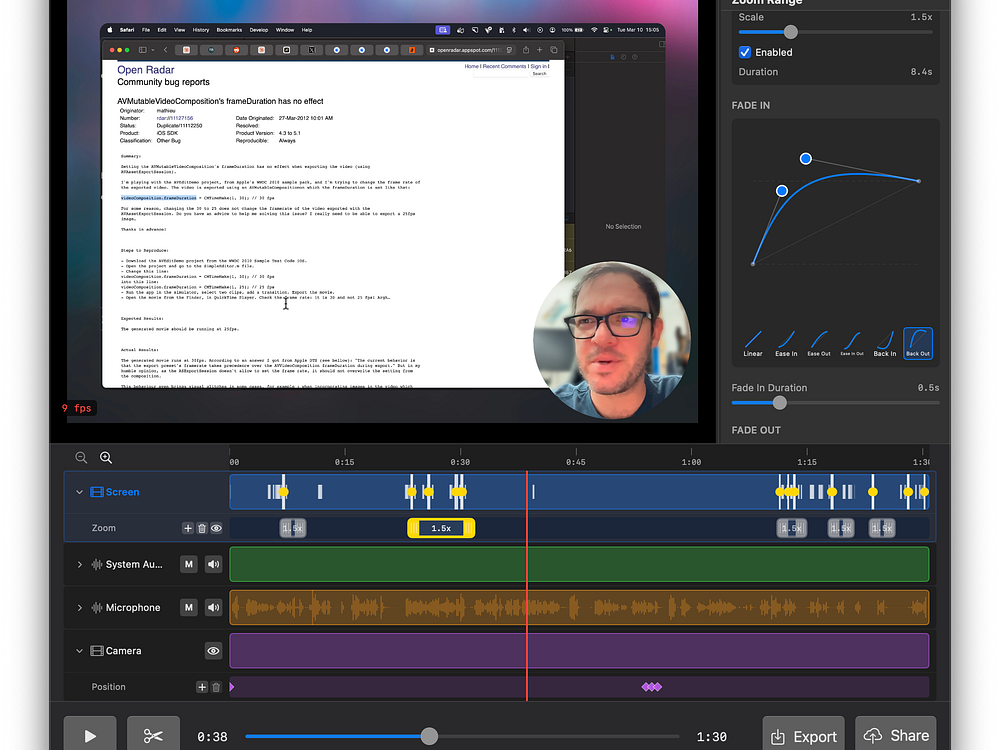Image resolution: width=1000 pixels, height=750 pixels.
Task: Open Safari Develop menu in preview
Action: click(259, 30)
